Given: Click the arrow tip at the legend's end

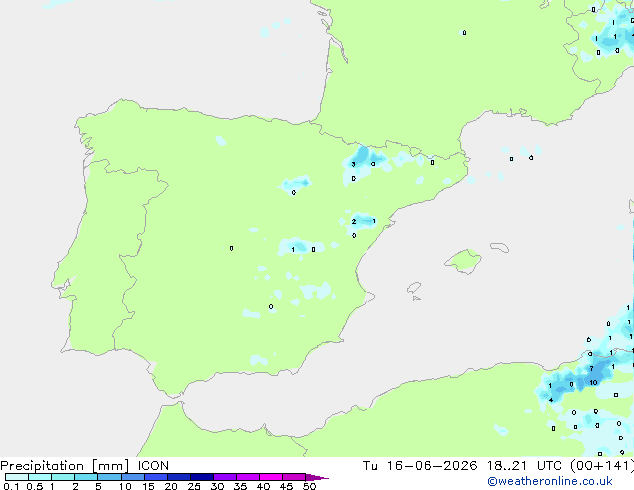Looking at the screenshot, I should 317,477.
